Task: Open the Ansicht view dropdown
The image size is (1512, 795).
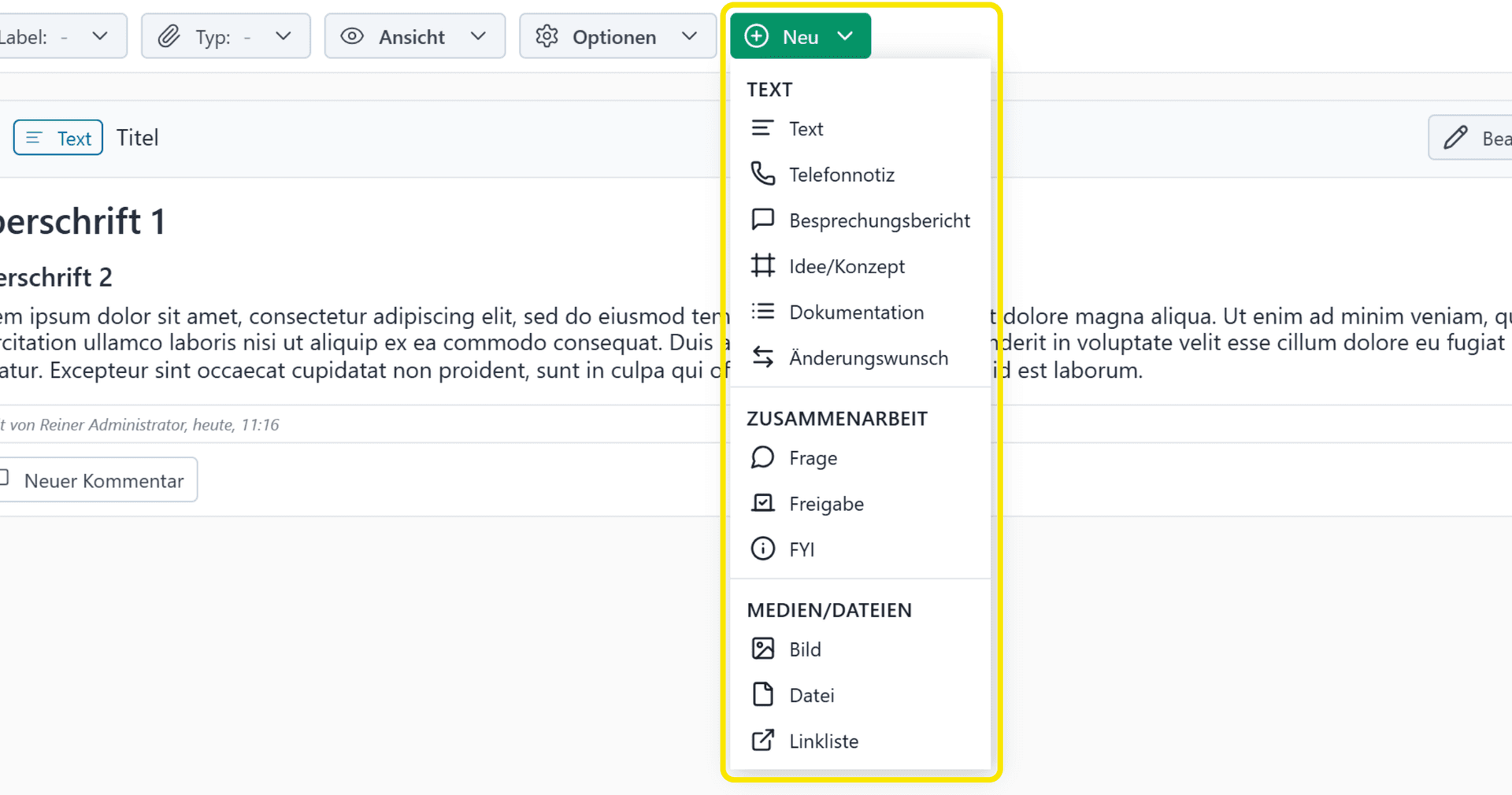Action: pos(414,36)
